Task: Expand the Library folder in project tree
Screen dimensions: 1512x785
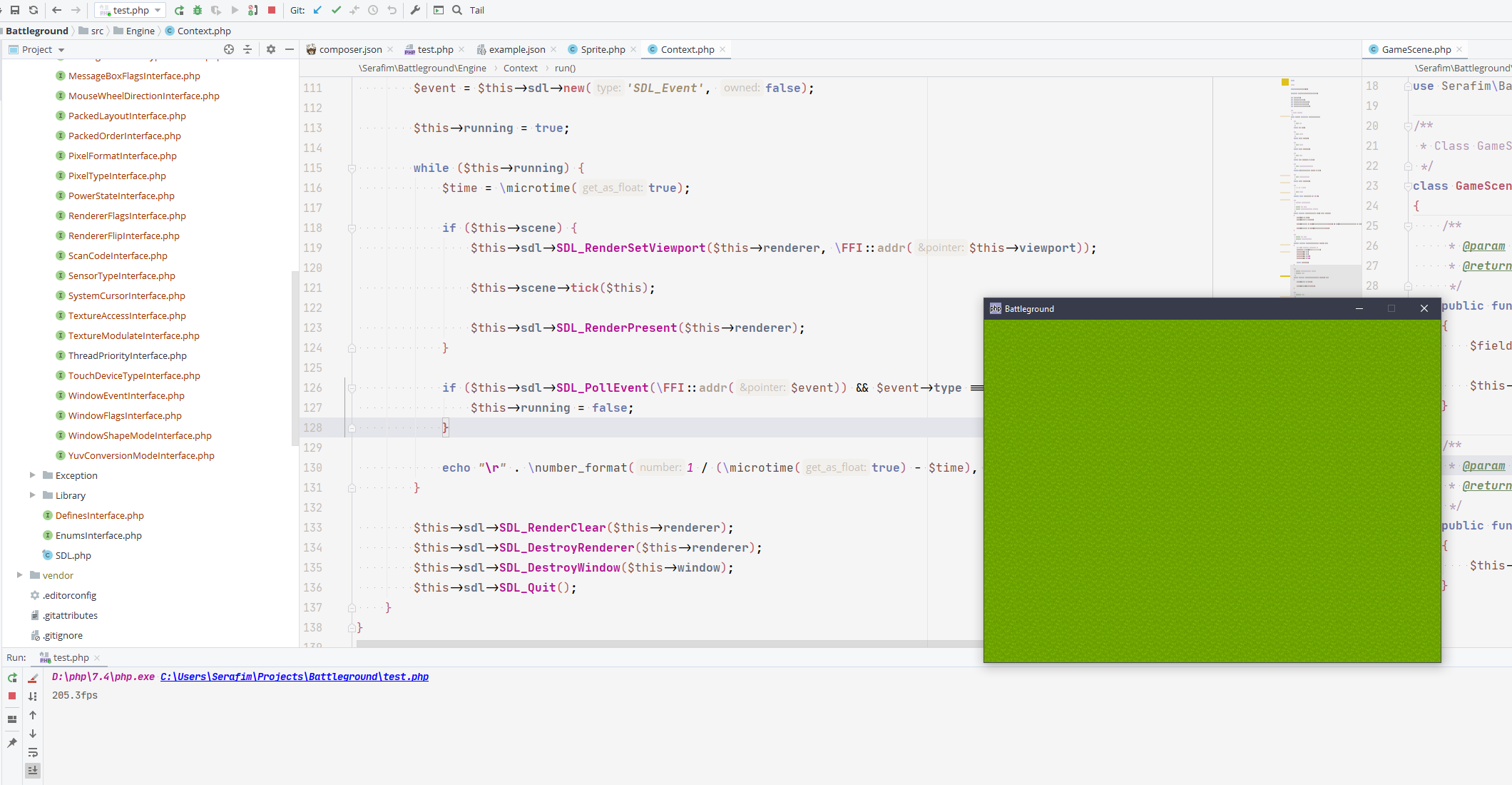Action: pyautogui.click(x=32, y=495)
